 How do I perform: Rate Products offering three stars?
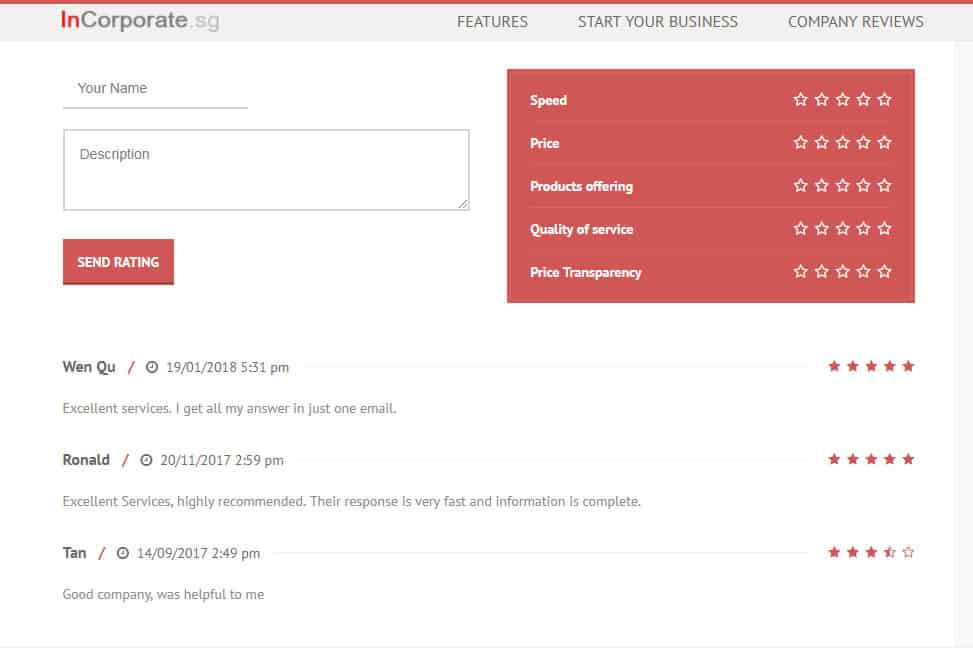tap(843, 186)
